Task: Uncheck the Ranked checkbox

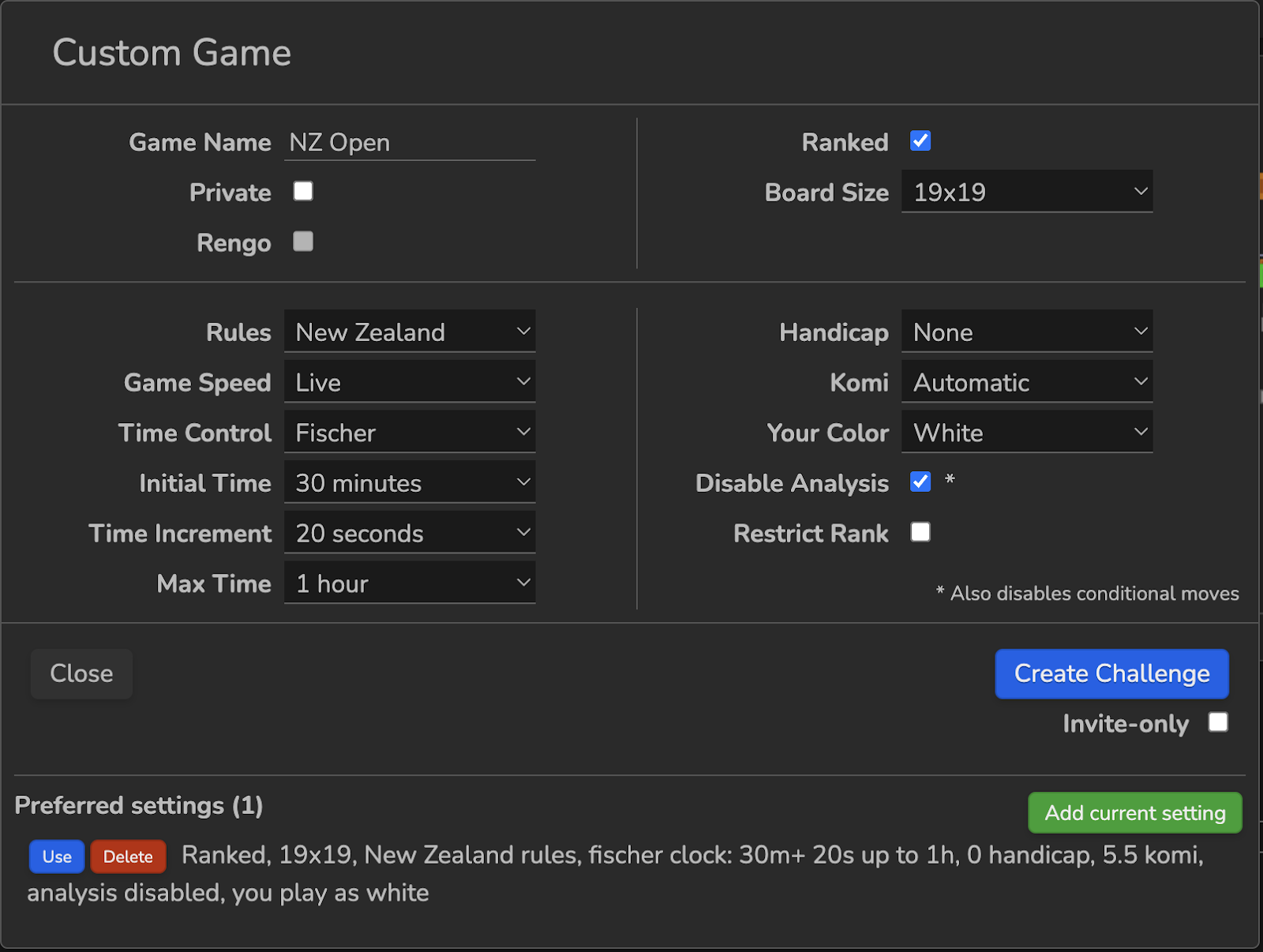Action: point(920,141)
